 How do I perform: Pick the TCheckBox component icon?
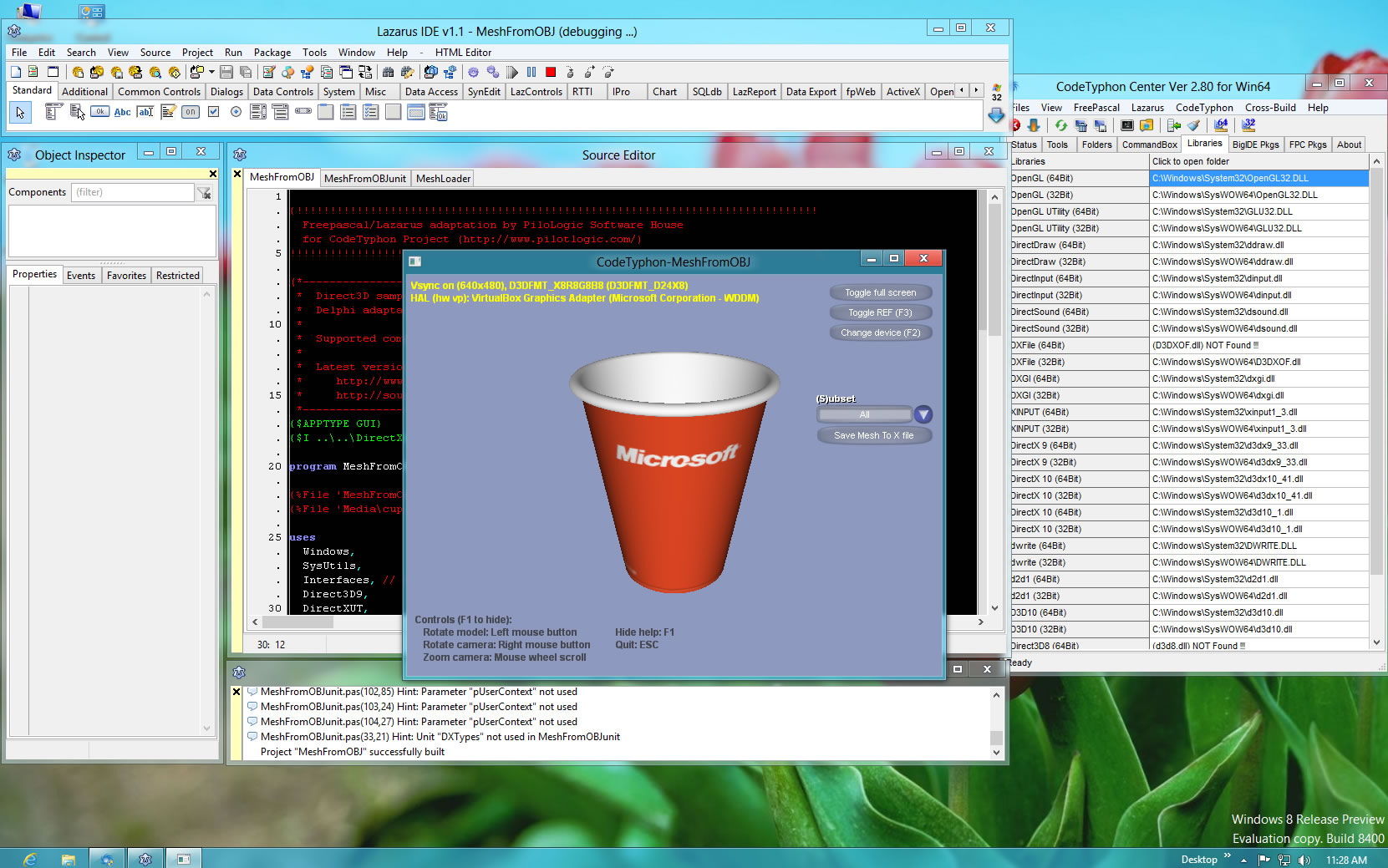click(x=213, y=112)
